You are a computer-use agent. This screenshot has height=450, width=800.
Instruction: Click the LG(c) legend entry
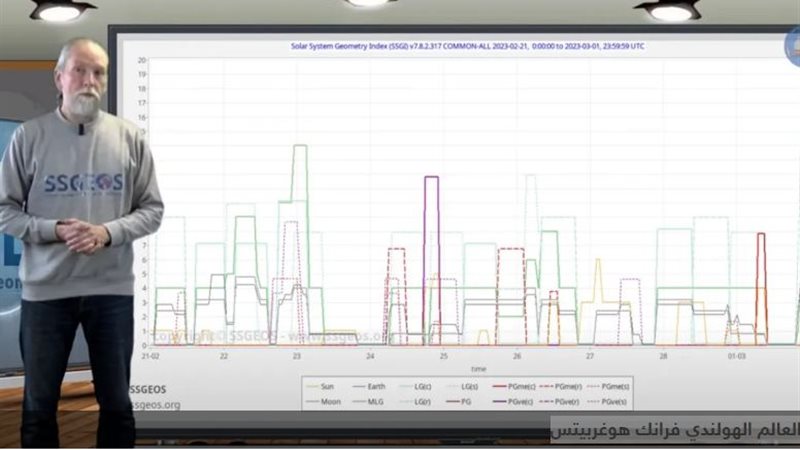point(415,387)
